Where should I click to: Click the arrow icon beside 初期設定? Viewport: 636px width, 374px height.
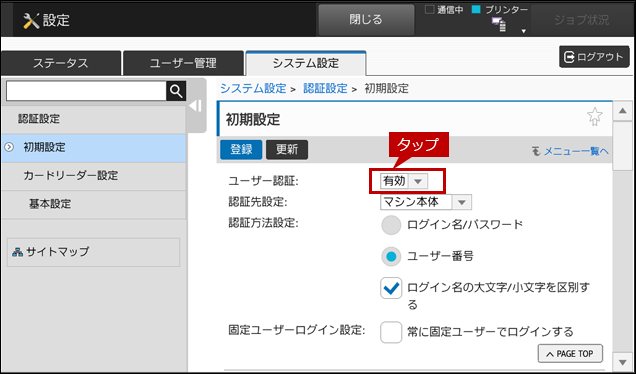click(9, 148)
